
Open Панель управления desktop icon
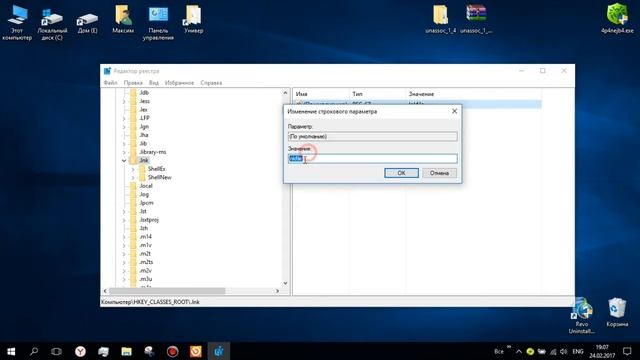[158, 23]
